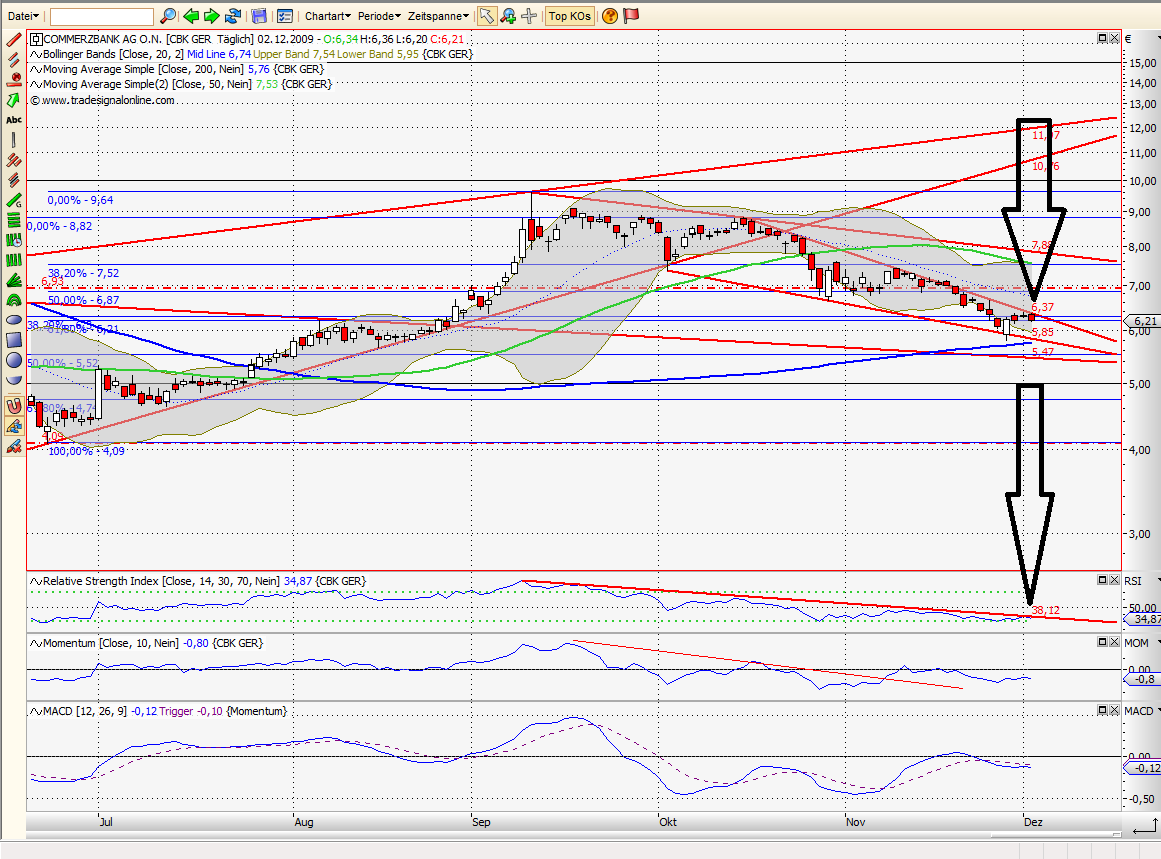The width and height of the screenshot is (1161, 859).
Task: Click the save chart icon
Action: pyautogui.click(x=259, y=16)
